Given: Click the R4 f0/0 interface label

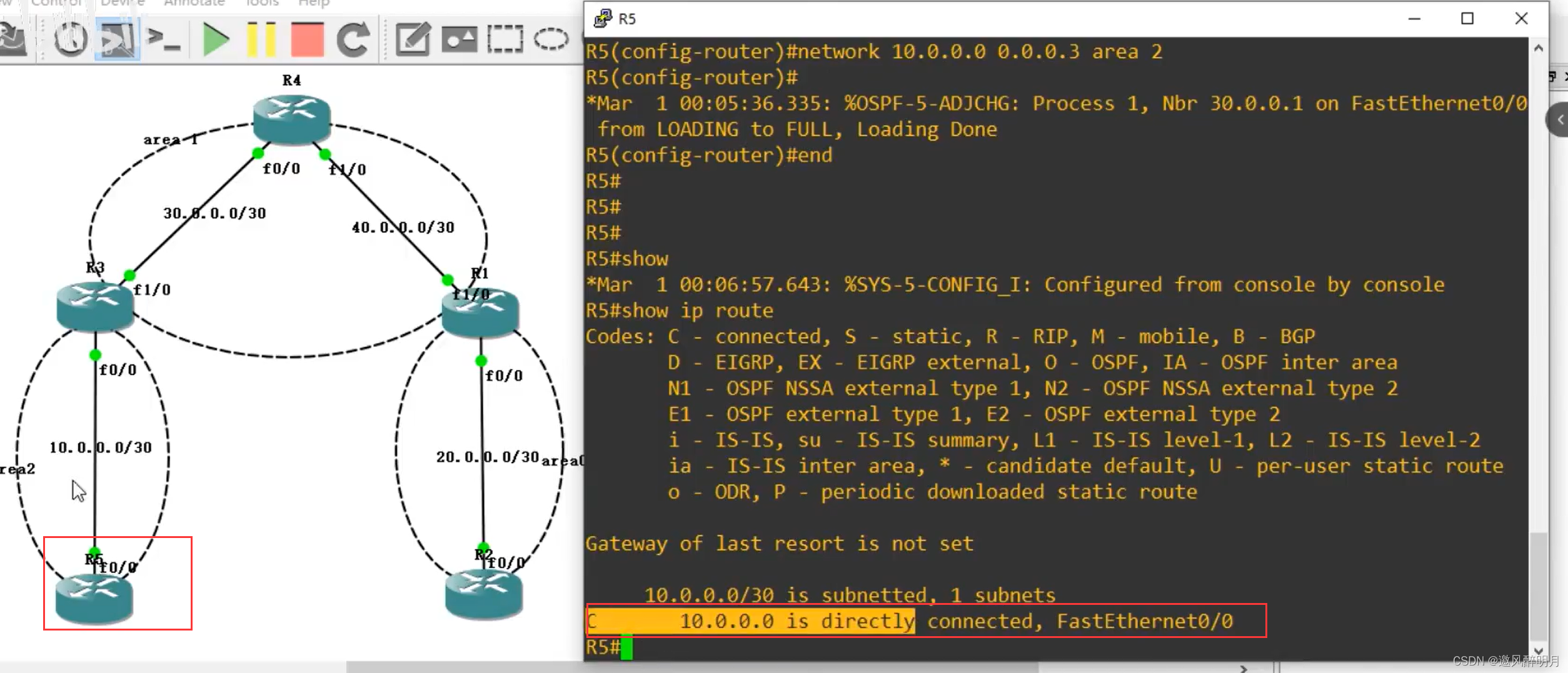Looking at the screenshot, I should pyautogui.click(x=281, y=169).
